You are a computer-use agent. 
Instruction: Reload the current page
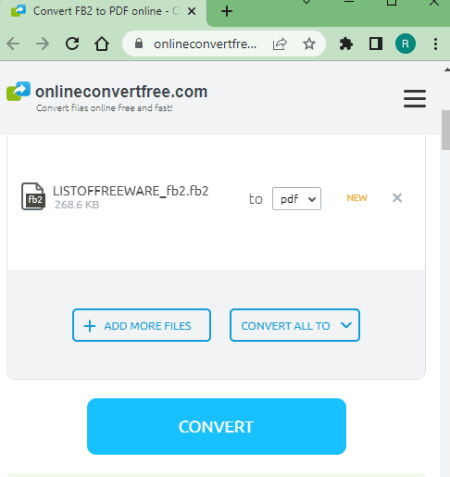click(x=72, y=44)
